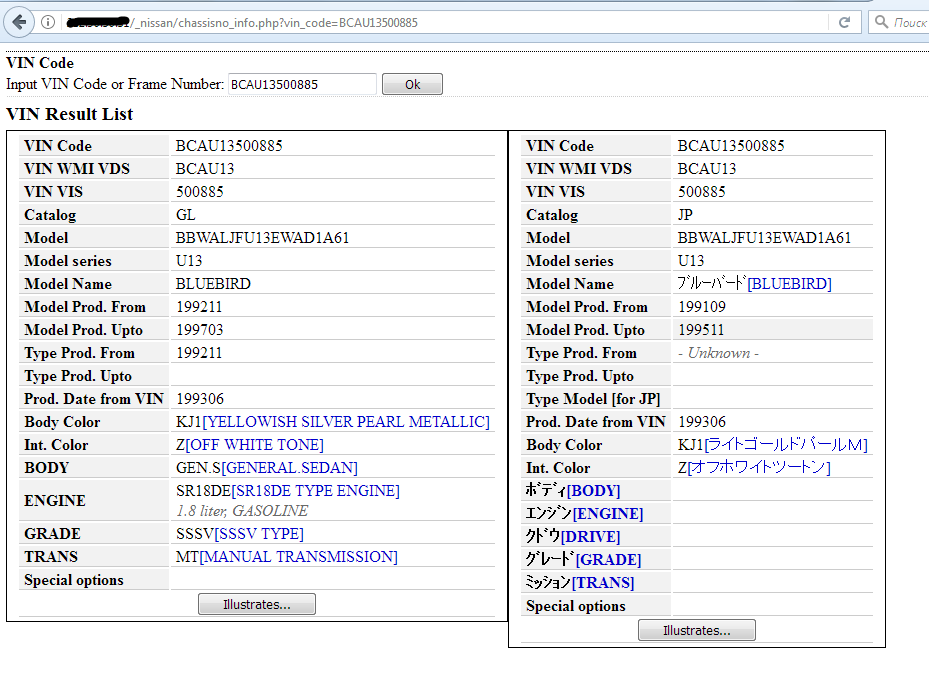Screen dimensions: 929x675
Task: Click 'Type Model [for JP]' label
Action: coord(593,399)
